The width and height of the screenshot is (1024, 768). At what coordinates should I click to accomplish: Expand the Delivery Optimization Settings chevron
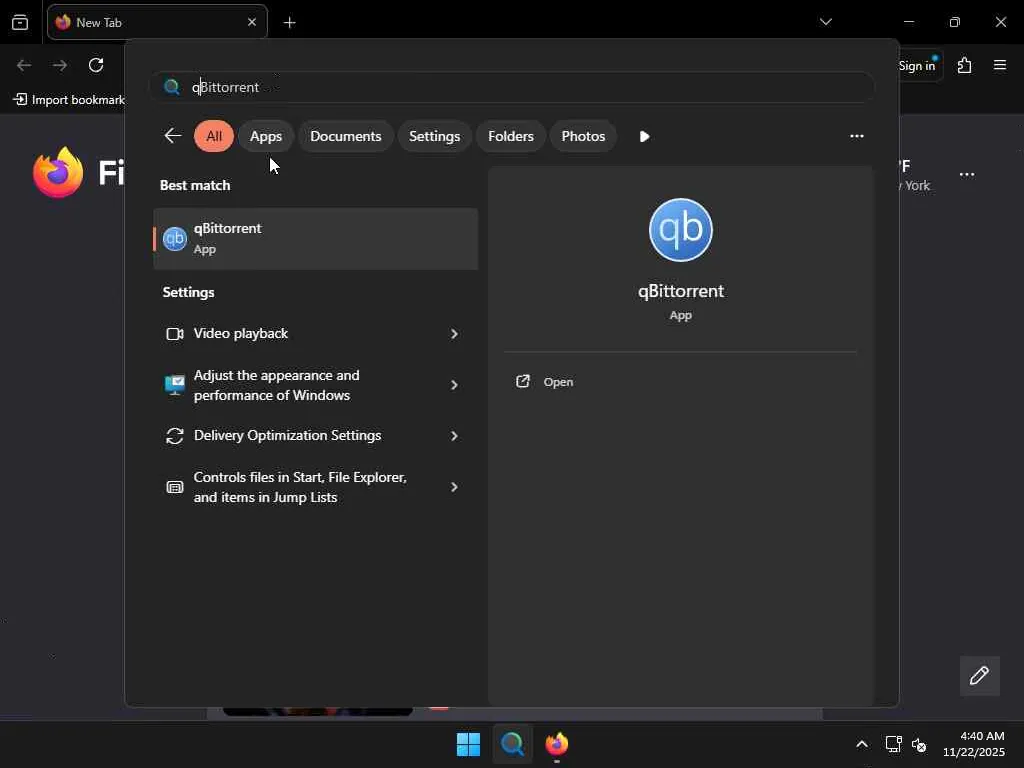pos(455,436)
